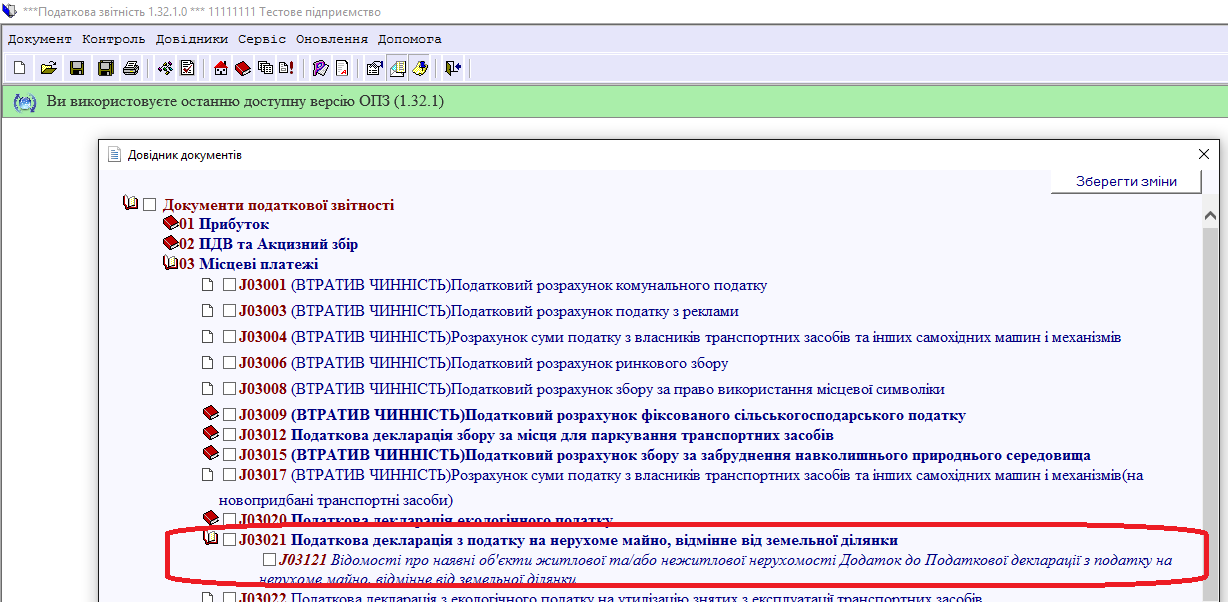
Task: Click the New document toolbar icon
Action: coord(20,68)
